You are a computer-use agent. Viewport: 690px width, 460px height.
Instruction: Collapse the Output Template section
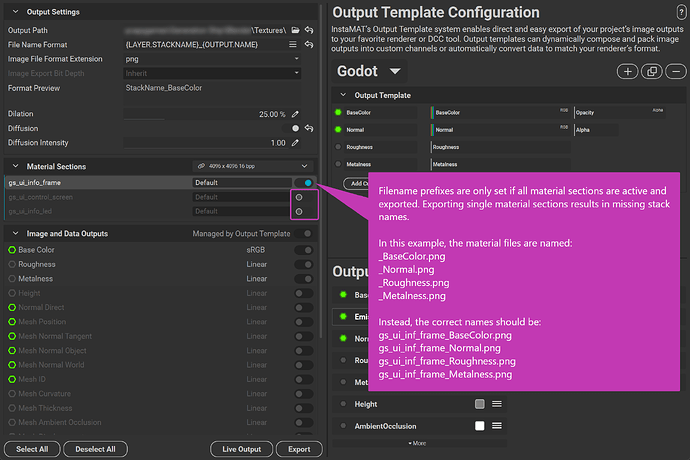[343, 95]
